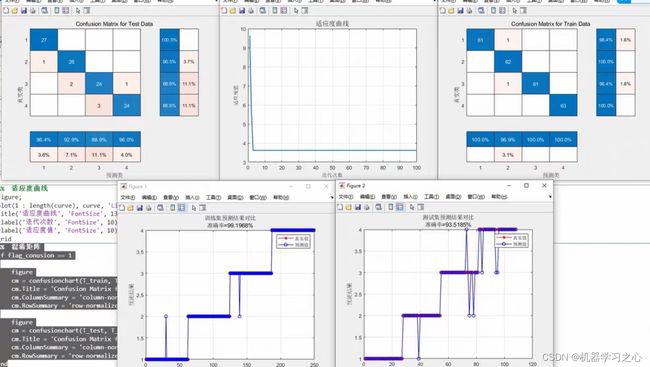Click the legend box in Figure 2 plot

coord(511,241)
